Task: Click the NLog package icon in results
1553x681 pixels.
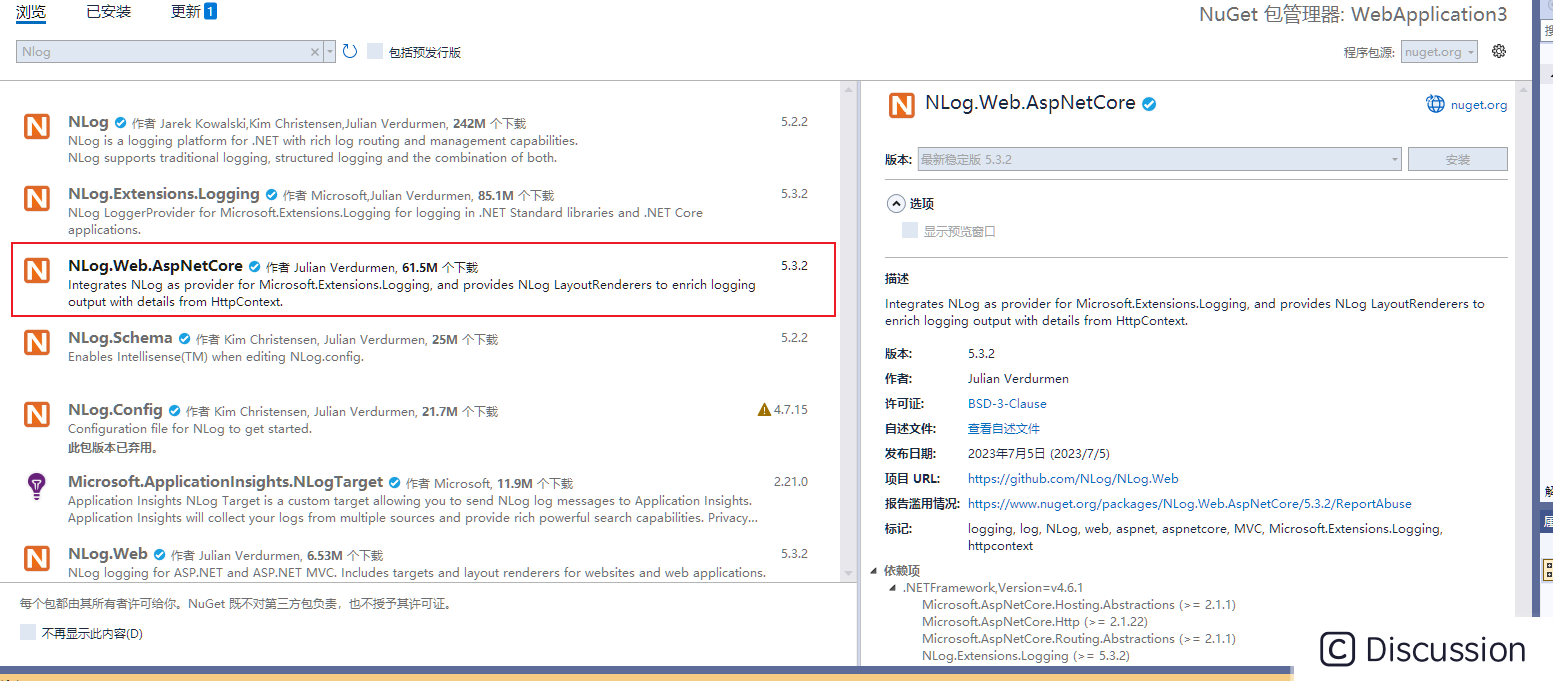Action: 36,127
